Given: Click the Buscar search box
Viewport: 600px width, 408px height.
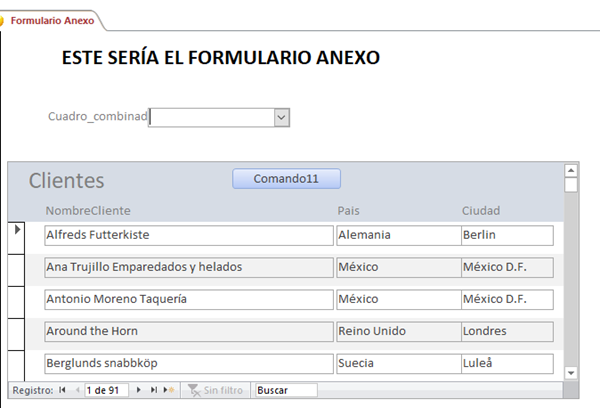Looking at the screenshot, I should (x=285, y=390).
